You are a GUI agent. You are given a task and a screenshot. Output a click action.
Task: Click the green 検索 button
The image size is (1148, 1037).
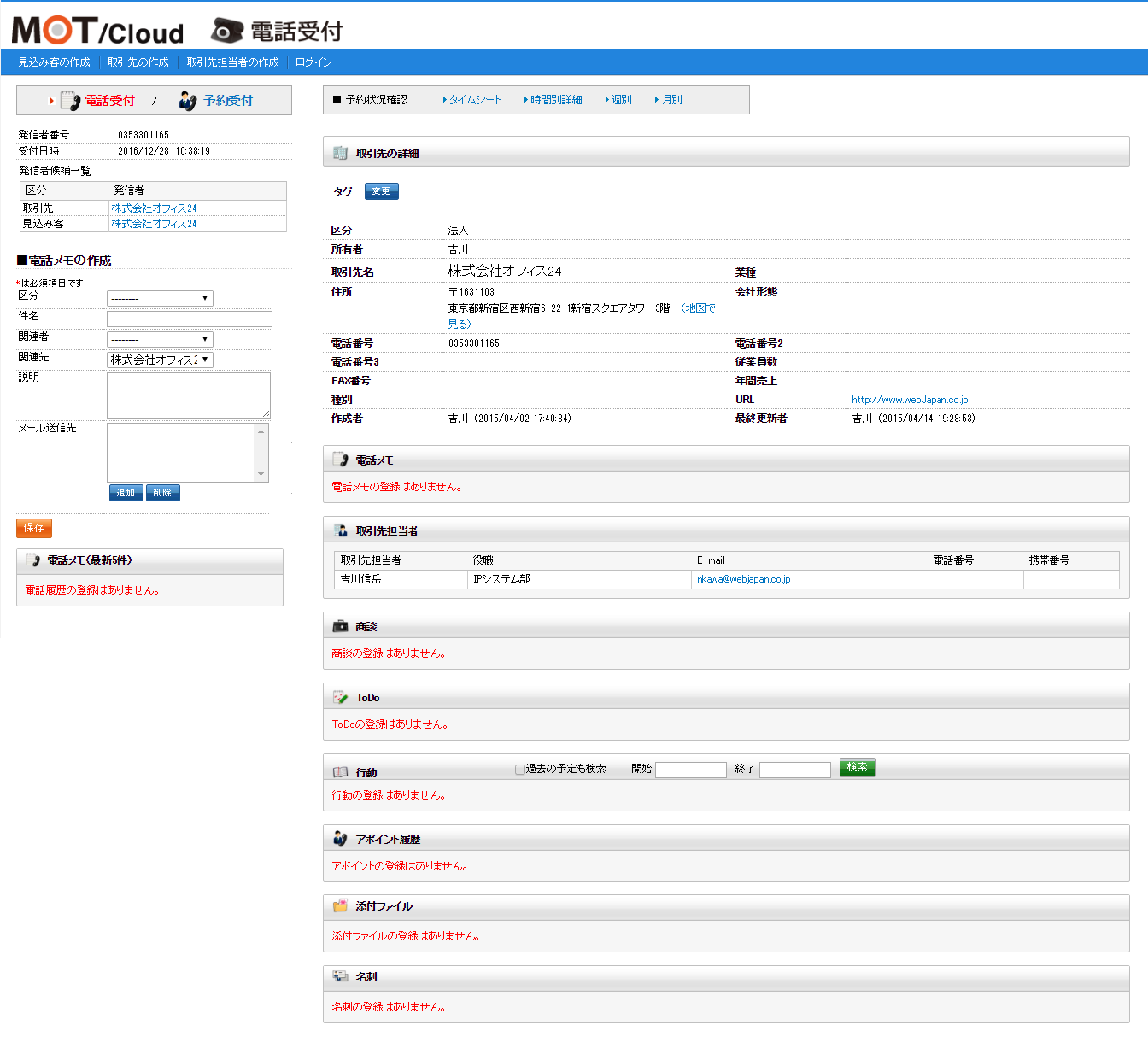tap(857, 767)
